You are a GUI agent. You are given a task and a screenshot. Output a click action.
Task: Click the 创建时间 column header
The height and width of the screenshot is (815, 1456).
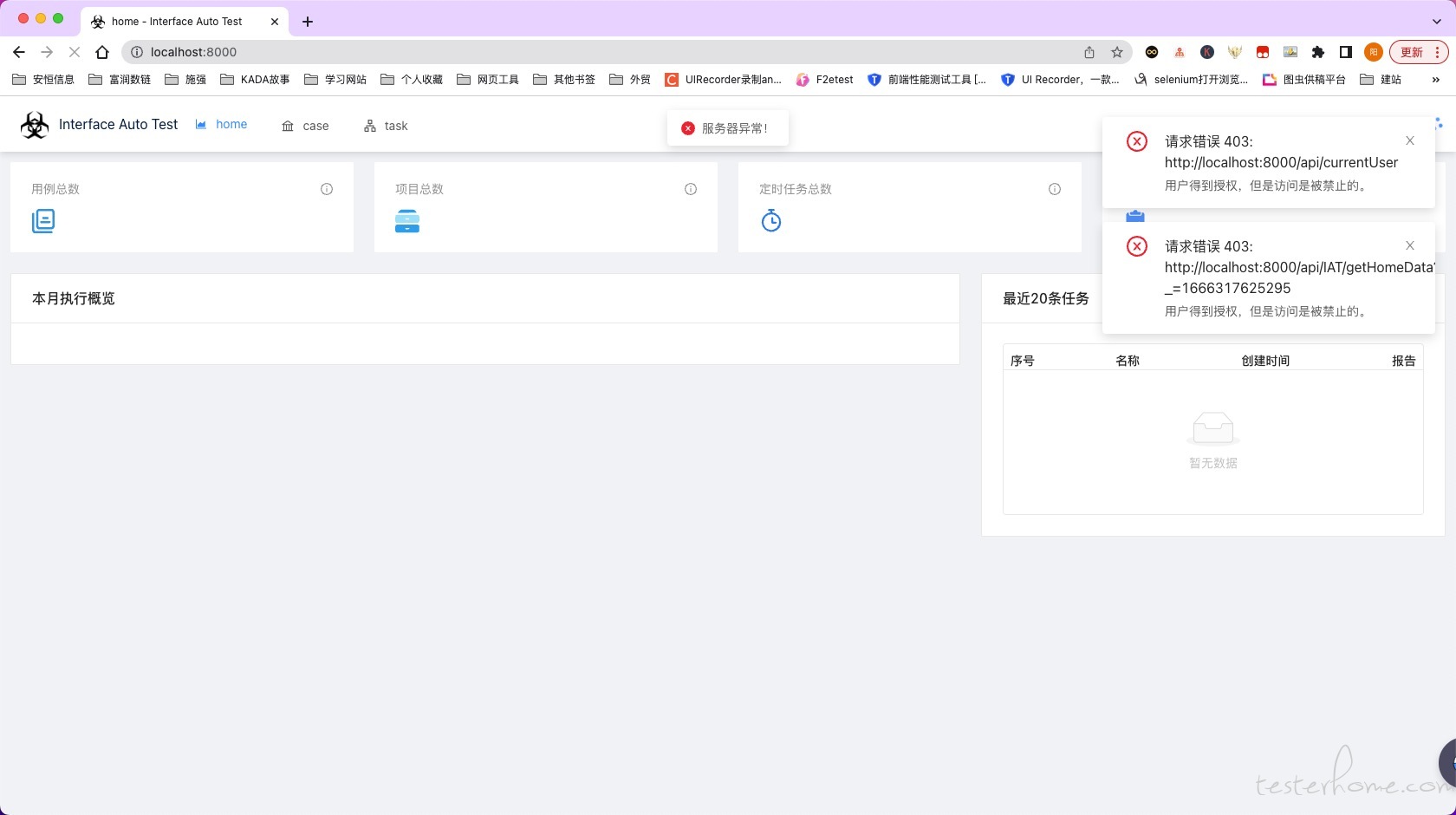pos(1265,361)
